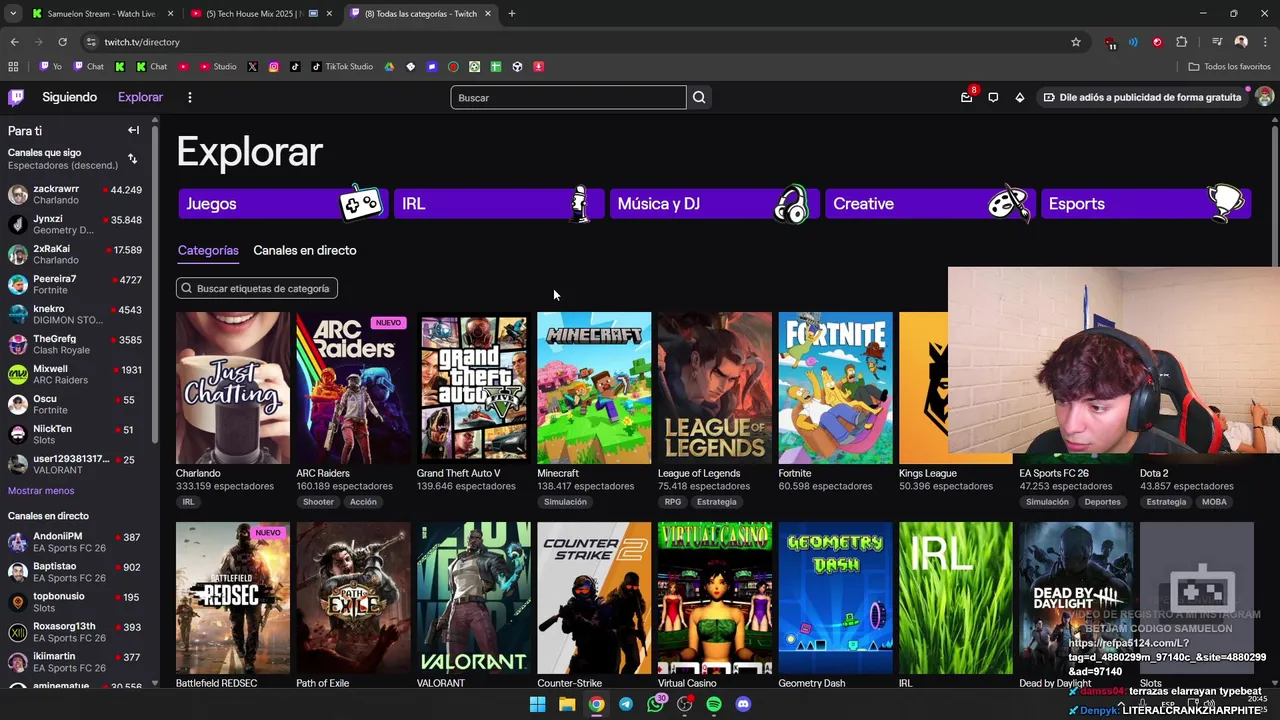Click the search magnifier button
1280x720 pixels.
(x=699, y=97)
